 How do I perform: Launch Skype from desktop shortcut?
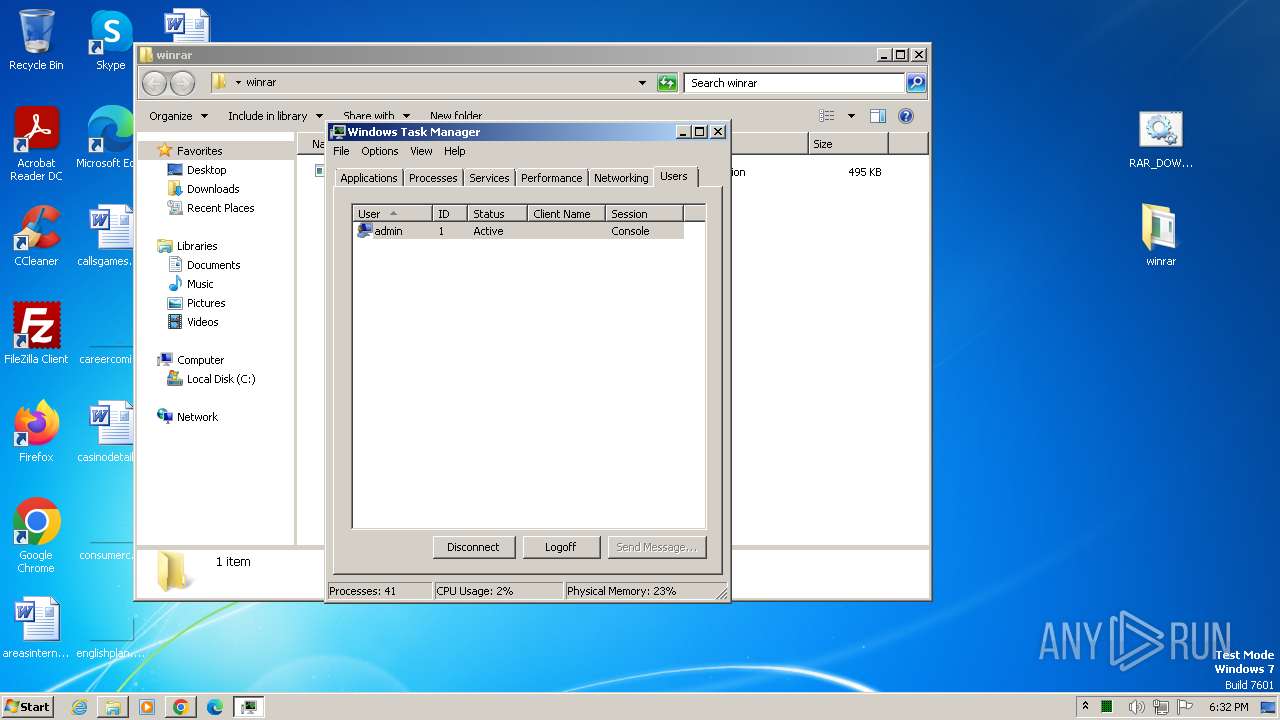click(x=110, y=40)
